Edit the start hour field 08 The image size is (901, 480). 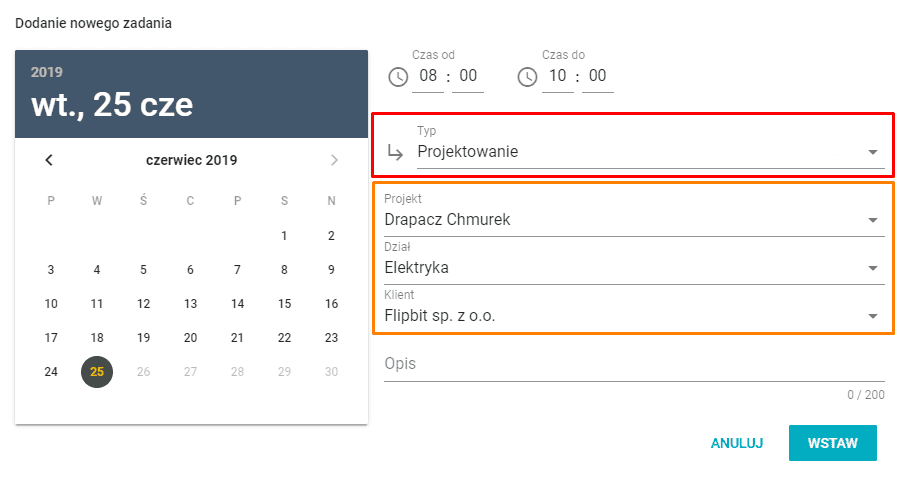(428, 77)
